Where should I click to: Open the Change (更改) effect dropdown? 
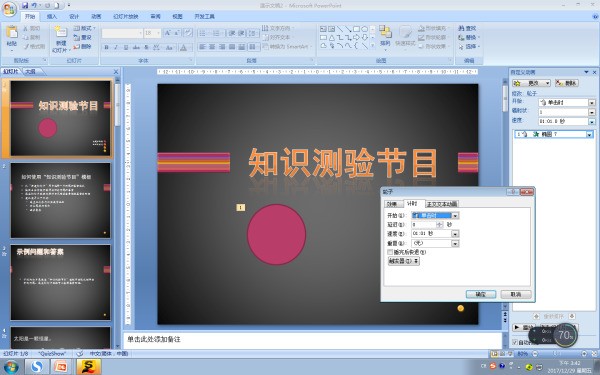point(531,83)
